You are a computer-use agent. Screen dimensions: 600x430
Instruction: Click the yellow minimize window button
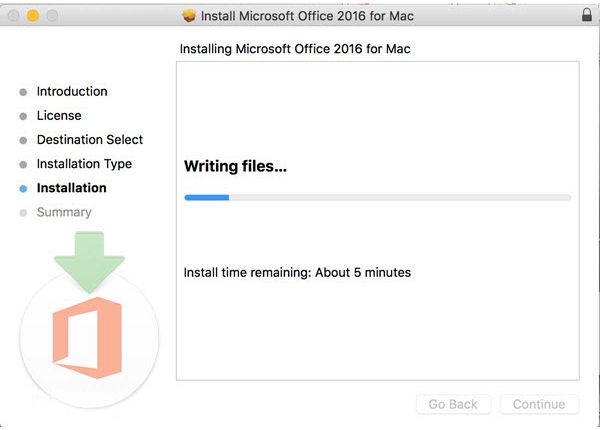pyautogui.click(x=33, y=16)
